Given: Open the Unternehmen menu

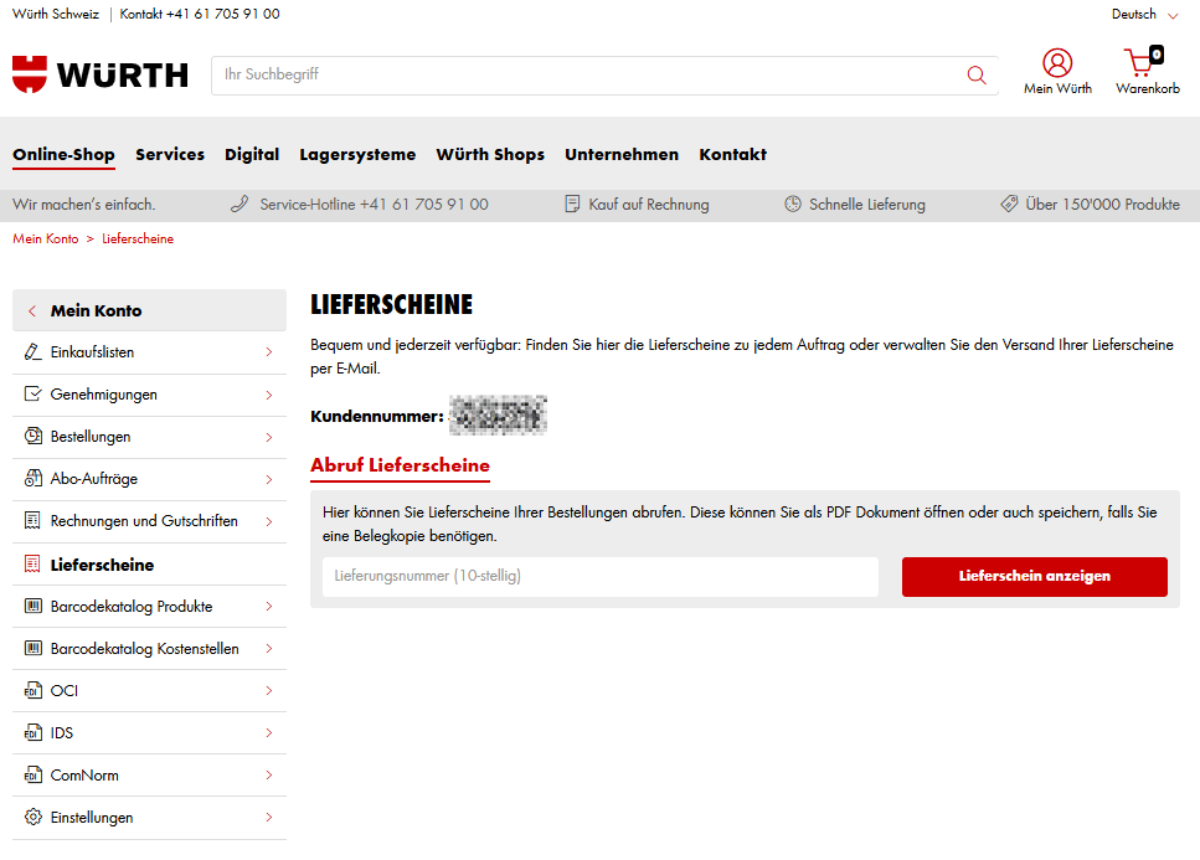Looking at the screenshot, I should [621, 154].
